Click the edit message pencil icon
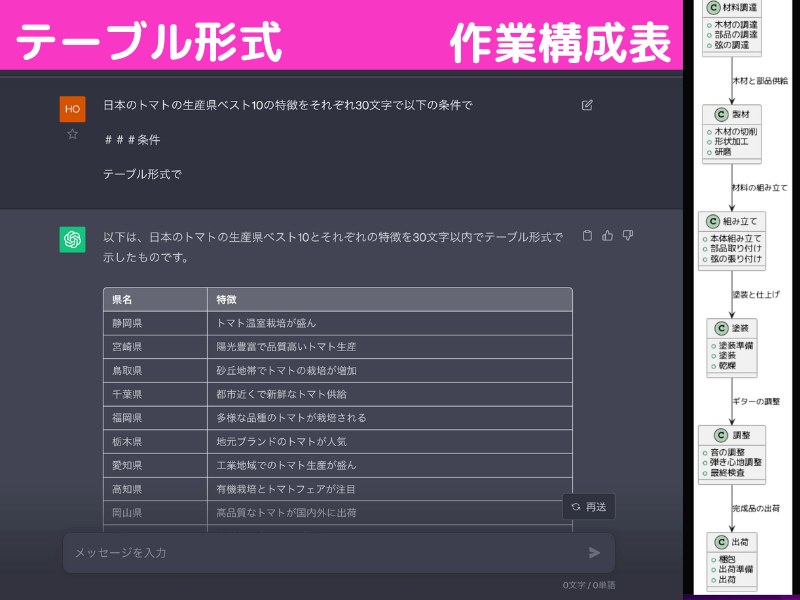800x600 pixels. (587, 105)
